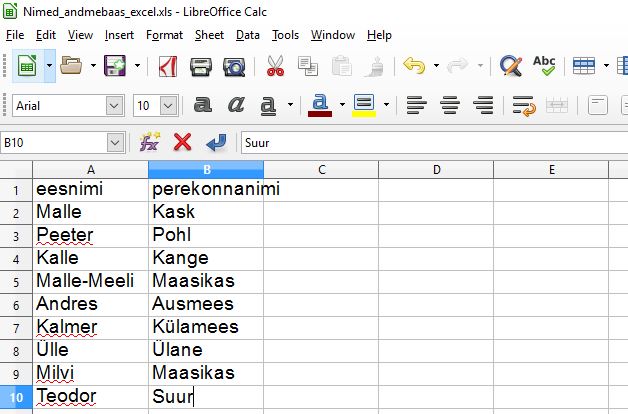This screenshot has height=414, width=628.
Task: Click the Undo arrow icon
Action: point(414,66)
